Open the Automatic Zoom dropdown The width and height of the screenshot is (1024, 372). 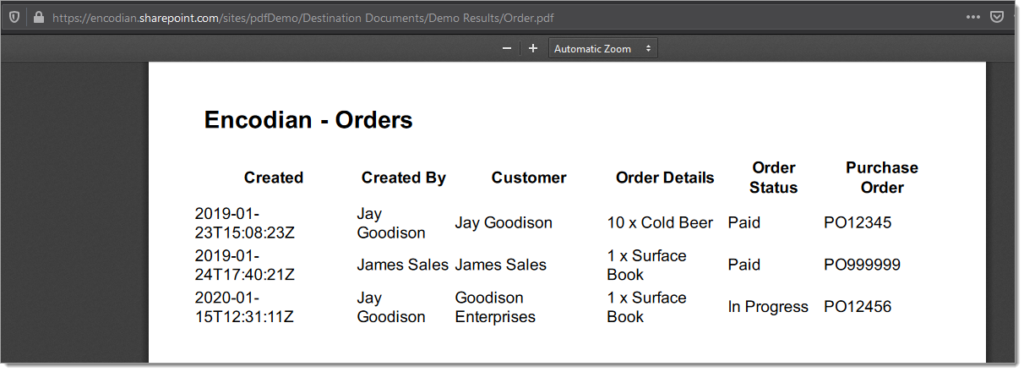point(603,48)
